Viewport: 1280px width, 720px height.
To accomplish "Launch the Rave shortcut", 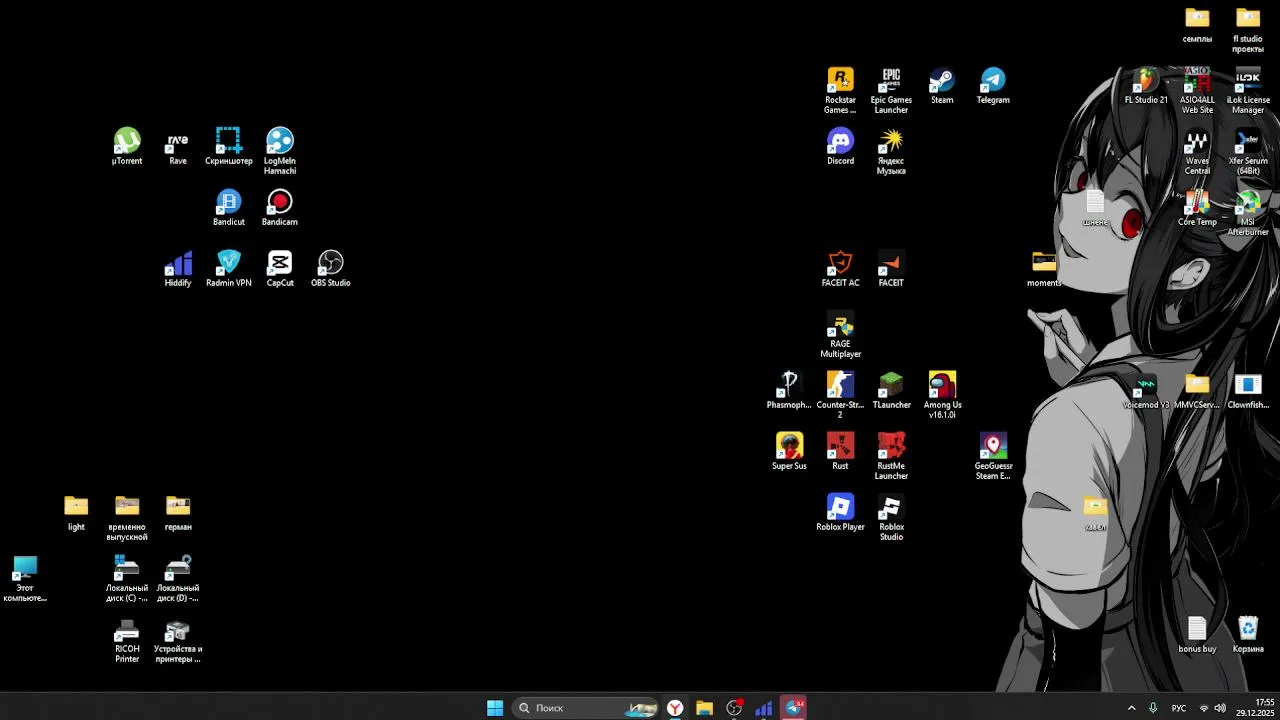I will (x=178, y=146).
